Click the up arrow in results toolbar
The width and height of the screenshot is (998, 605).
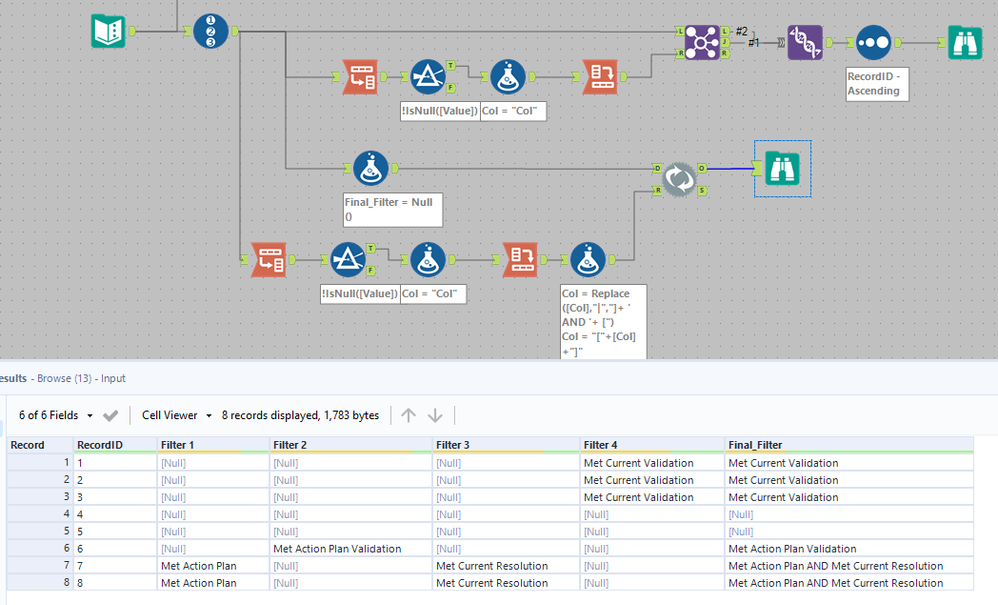[408, 415]
